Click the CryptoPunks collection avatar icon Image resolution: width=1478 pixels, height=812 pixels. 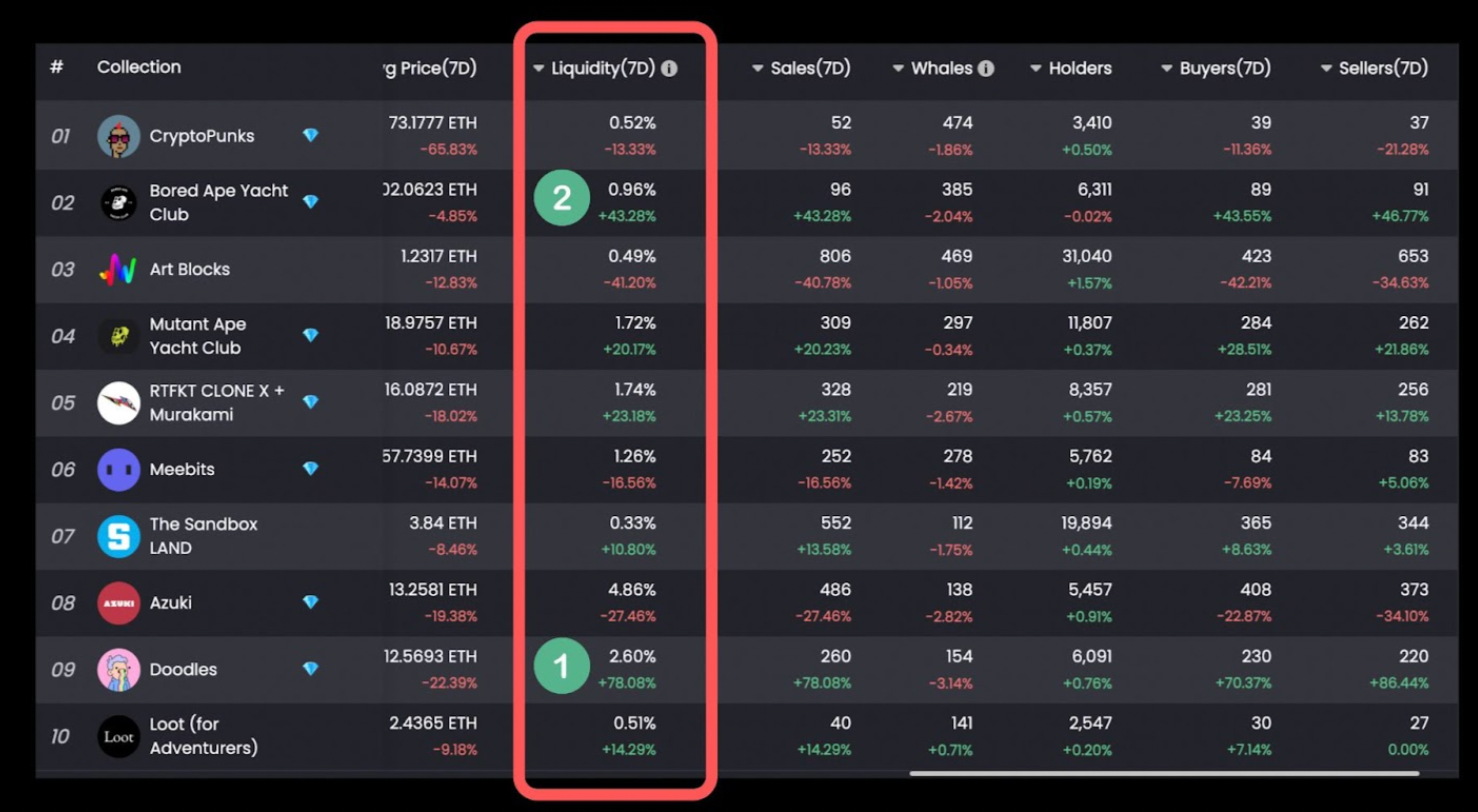pyautogui.click(x=119, y=136)
